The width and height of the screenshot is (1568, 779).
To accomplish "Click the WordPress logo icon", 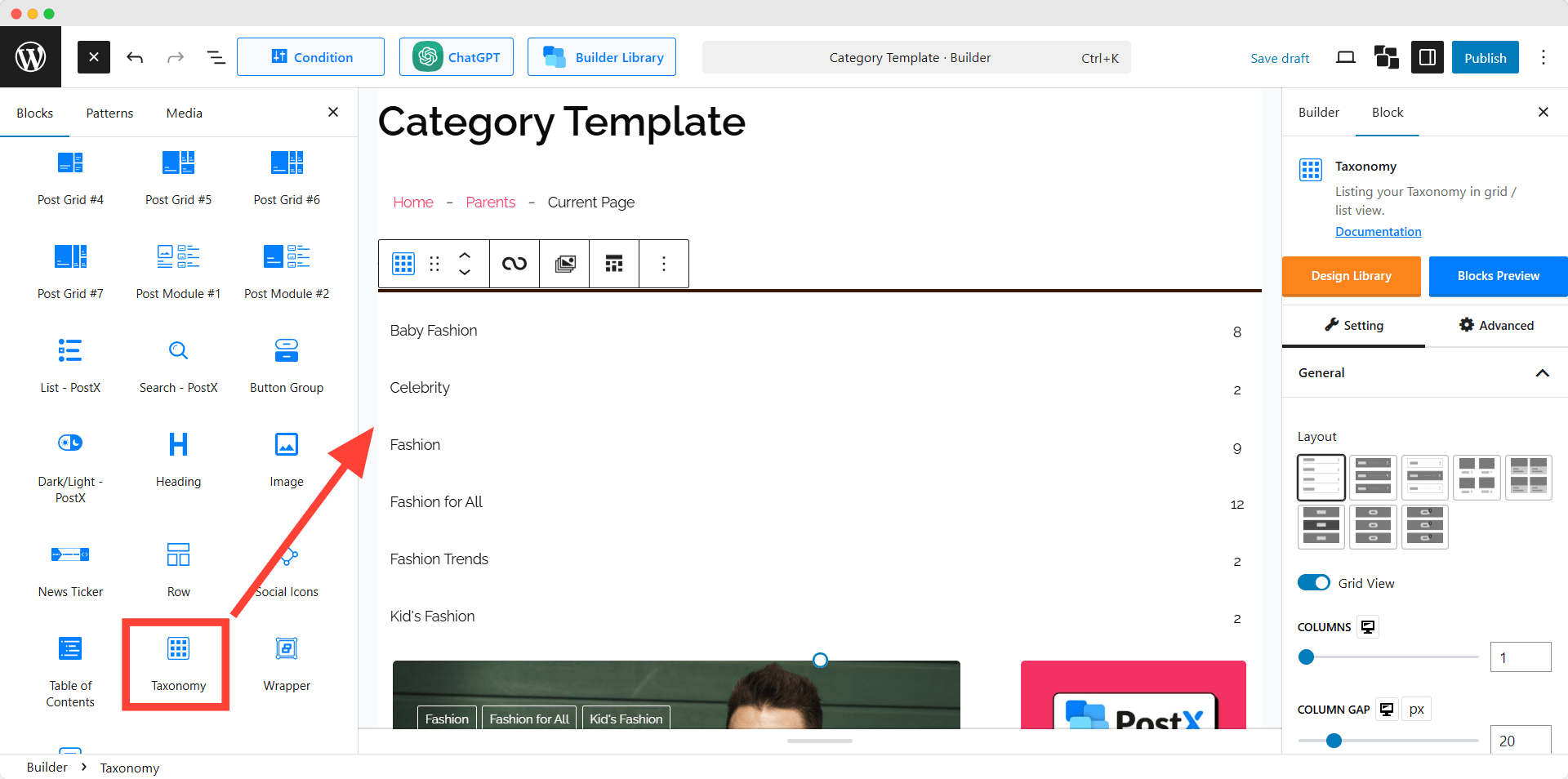I will pos(30,56).
